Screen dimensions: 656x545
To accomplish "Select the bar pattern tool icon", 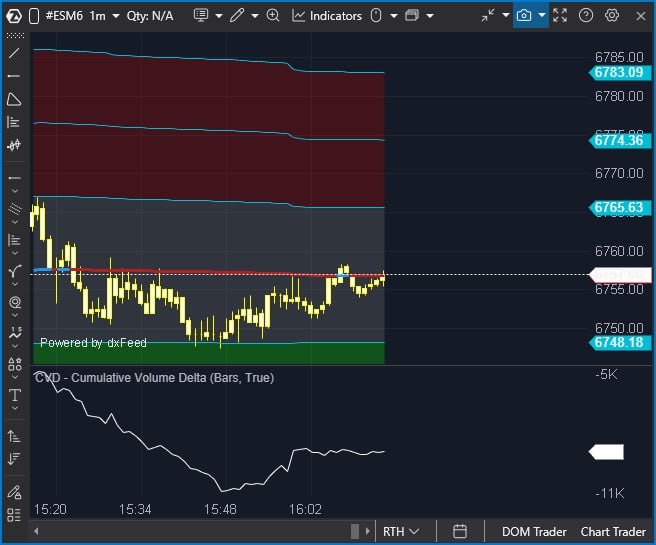I will point(14,145).
